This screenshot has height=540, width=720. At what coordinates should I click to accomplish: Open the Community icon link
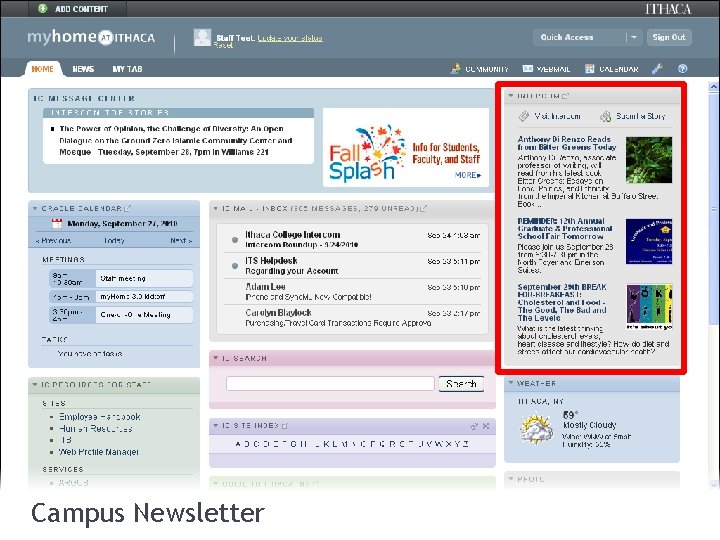click(x=456, y=69)
